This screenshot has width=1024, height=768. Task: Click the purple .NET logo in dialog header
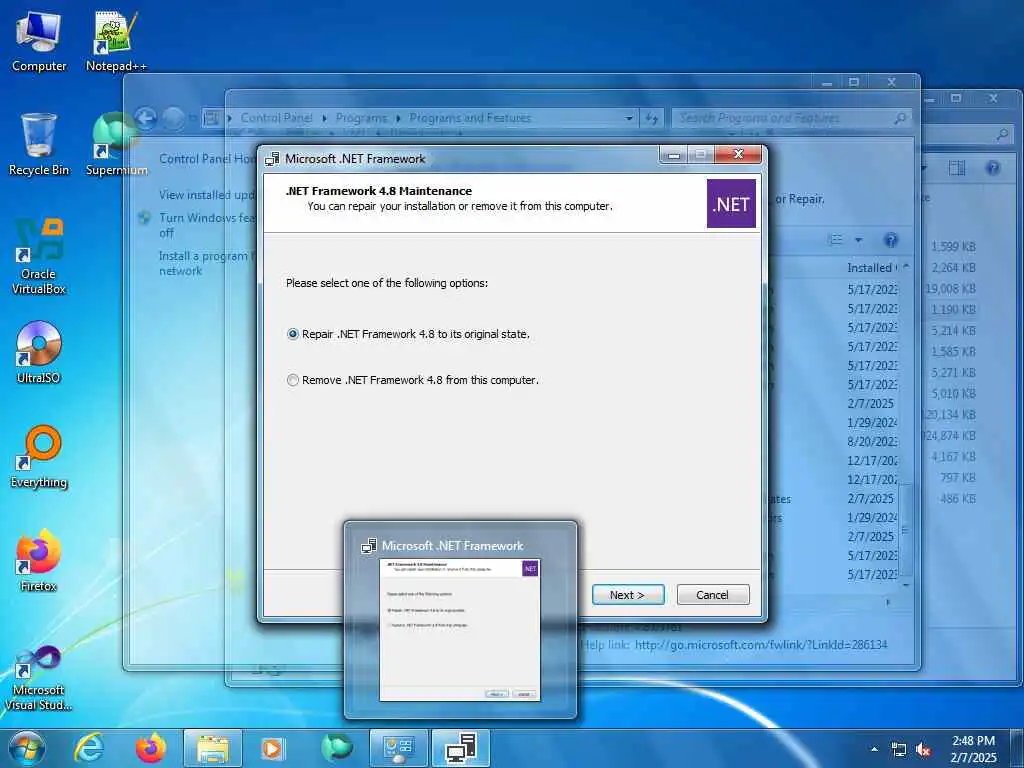(x=731, y=204)
